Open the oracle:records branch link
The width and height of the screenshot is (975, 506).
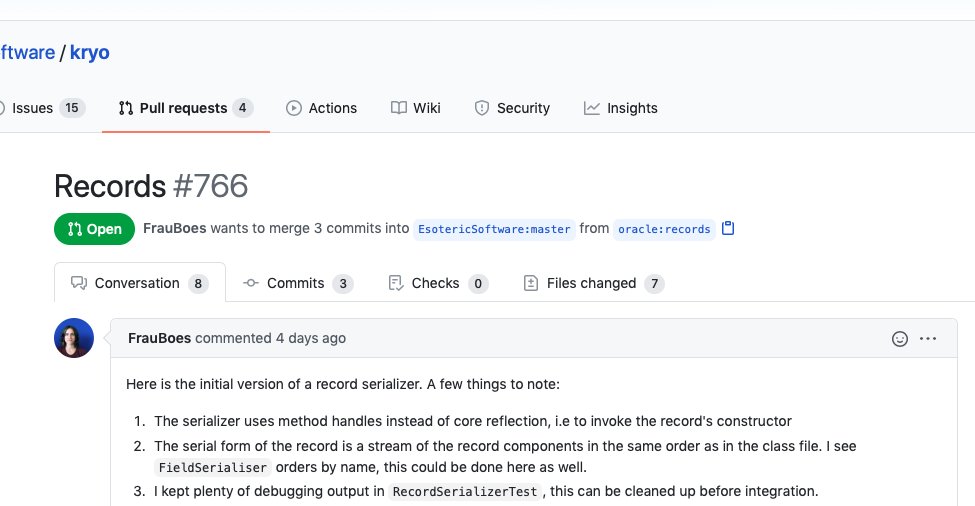click(664, 229)
